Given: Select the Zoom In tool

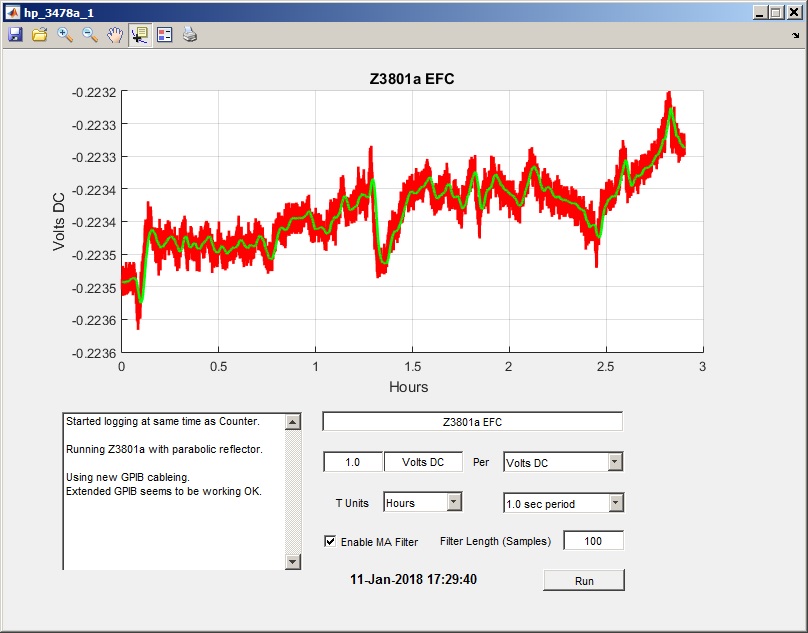Looking at the screenshot, I should (64, 35).
